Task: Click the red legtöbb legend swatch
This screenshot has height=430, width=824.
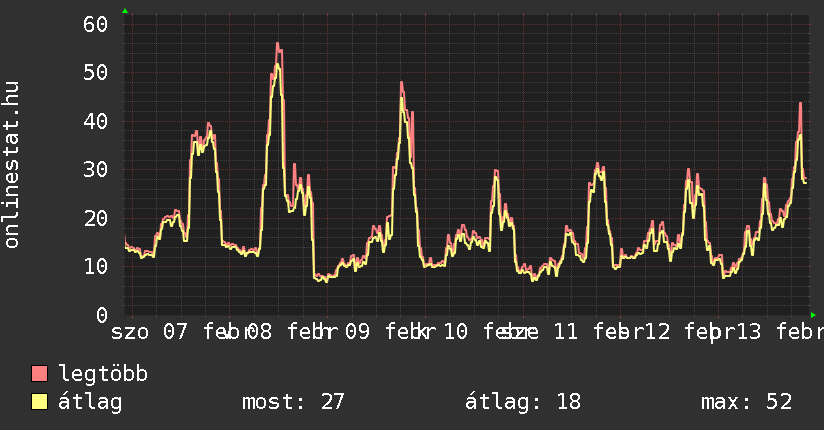Action: pyautogui.click(x=40, y=374)
